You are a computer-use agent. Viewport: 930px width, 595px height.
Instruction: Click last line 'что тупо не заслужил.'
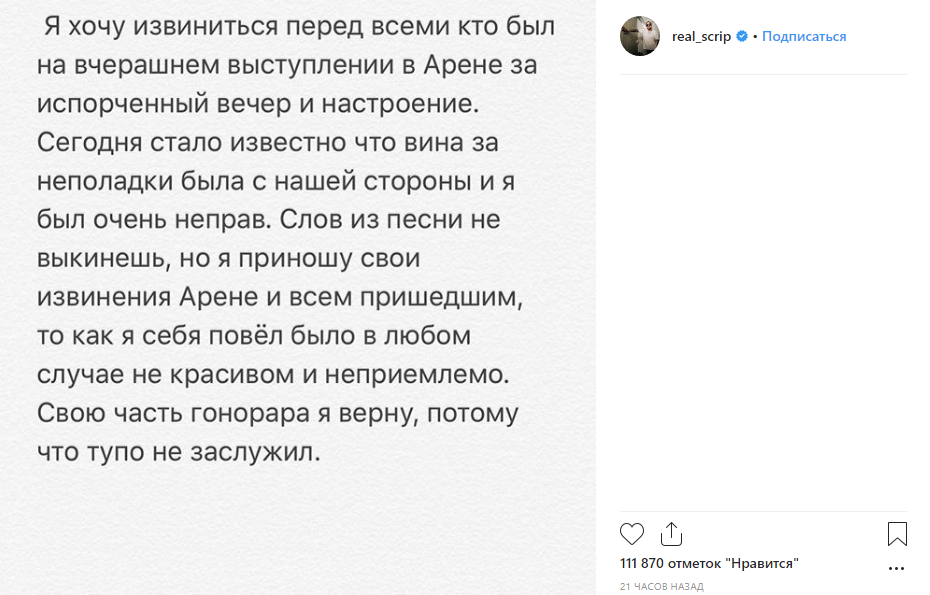(179, 452)
